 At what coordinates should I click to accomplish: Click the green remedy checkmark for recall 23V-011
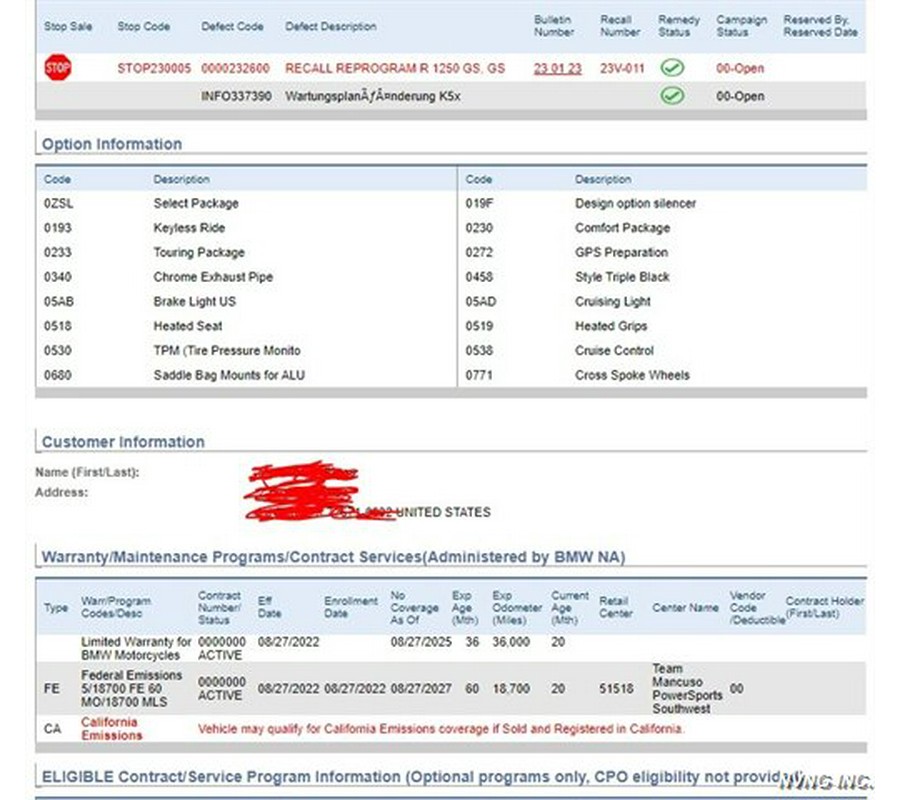(x=672, y=68)
